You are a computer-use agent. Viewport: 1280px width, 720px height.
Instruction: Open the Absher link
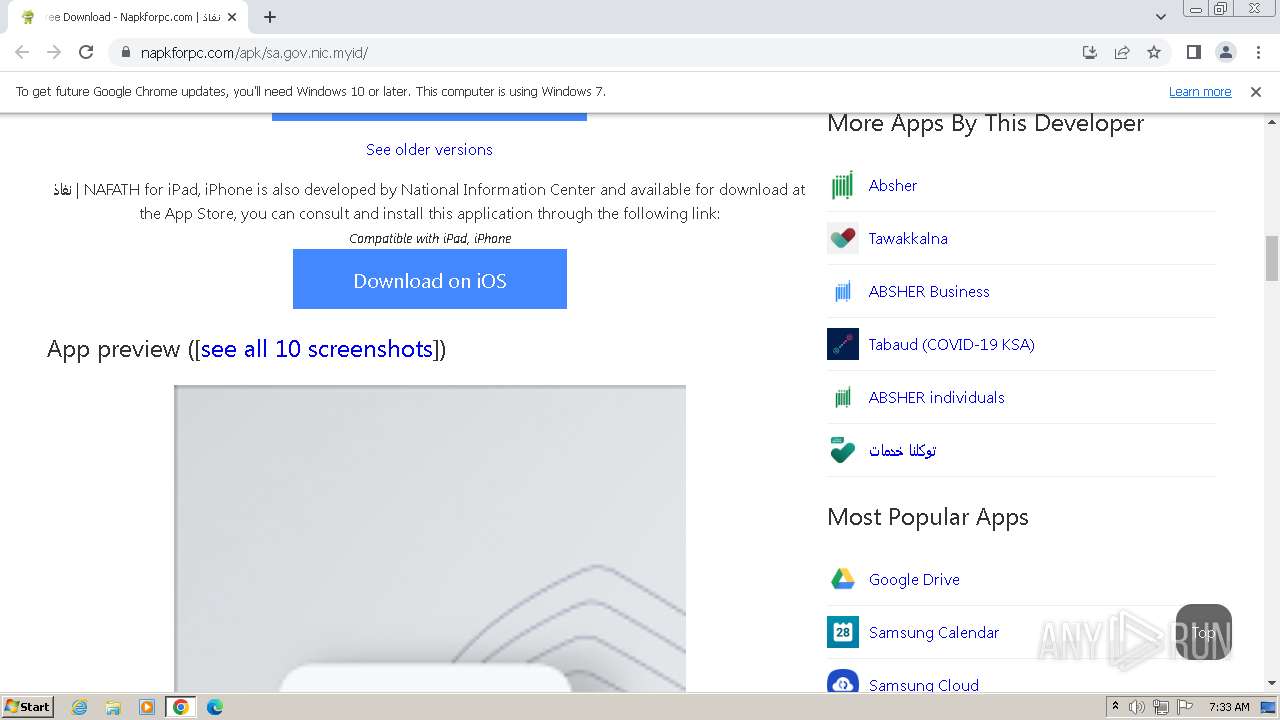(893, 185)
